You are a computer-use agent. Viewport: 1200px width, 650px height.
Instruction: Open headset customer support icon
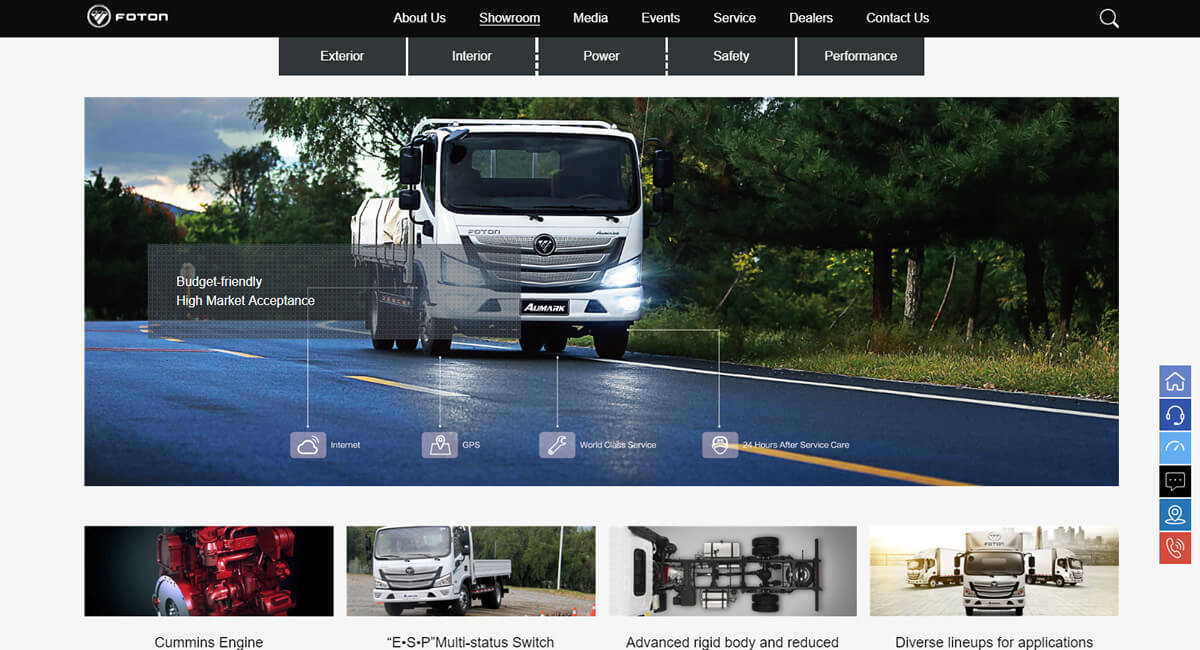click(x=1175, y=415)
